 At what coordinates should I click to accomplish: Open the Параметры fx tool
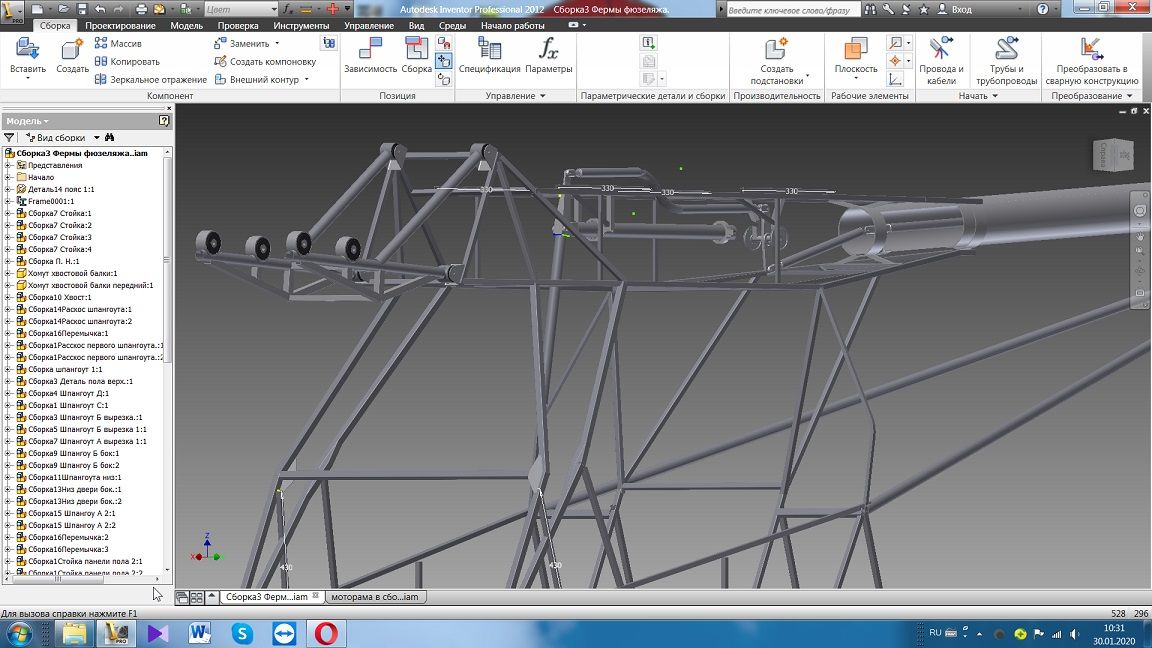click(x=548, y=49)
